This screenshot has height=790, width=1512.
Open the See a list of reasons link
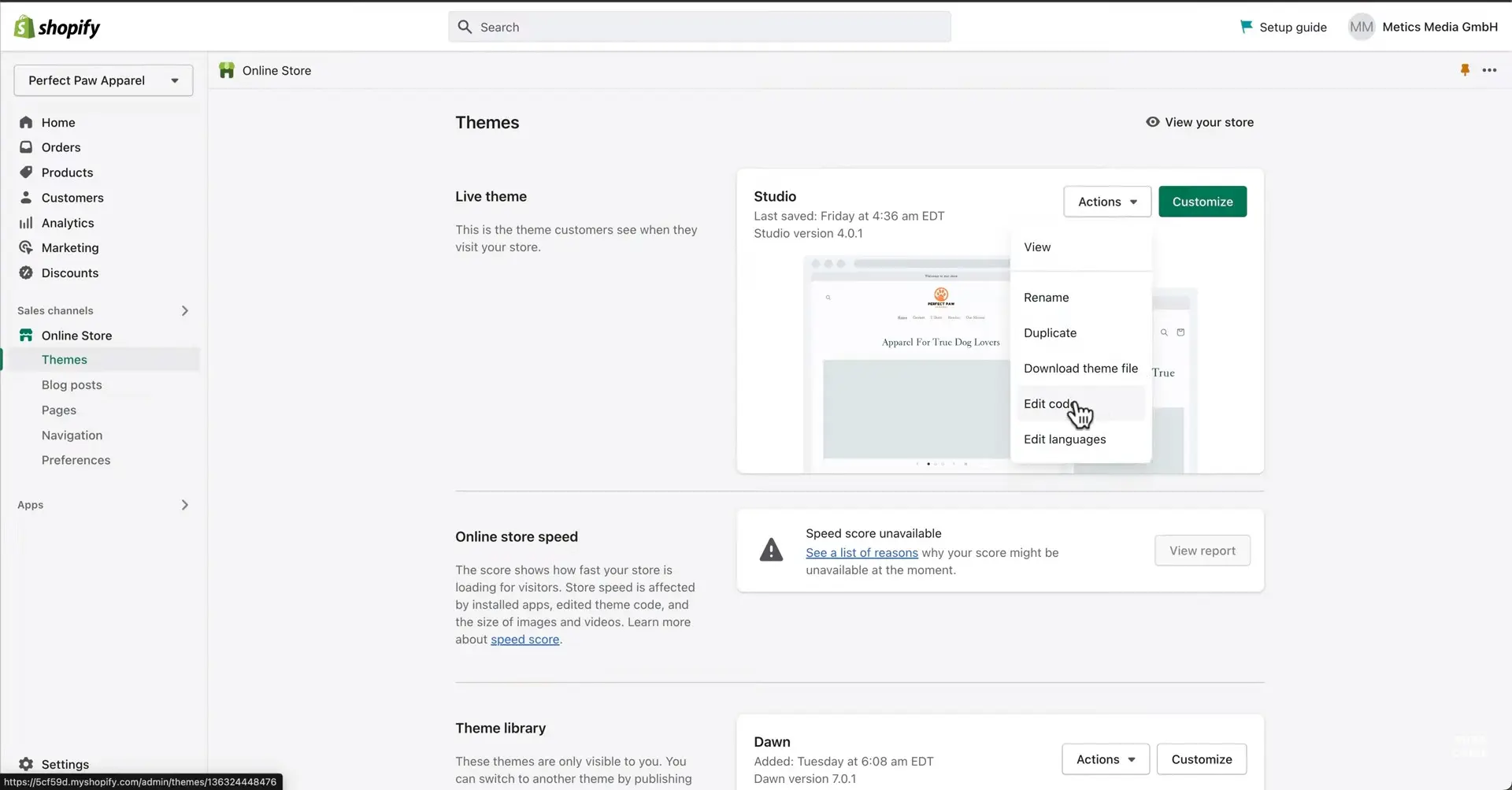862,553
